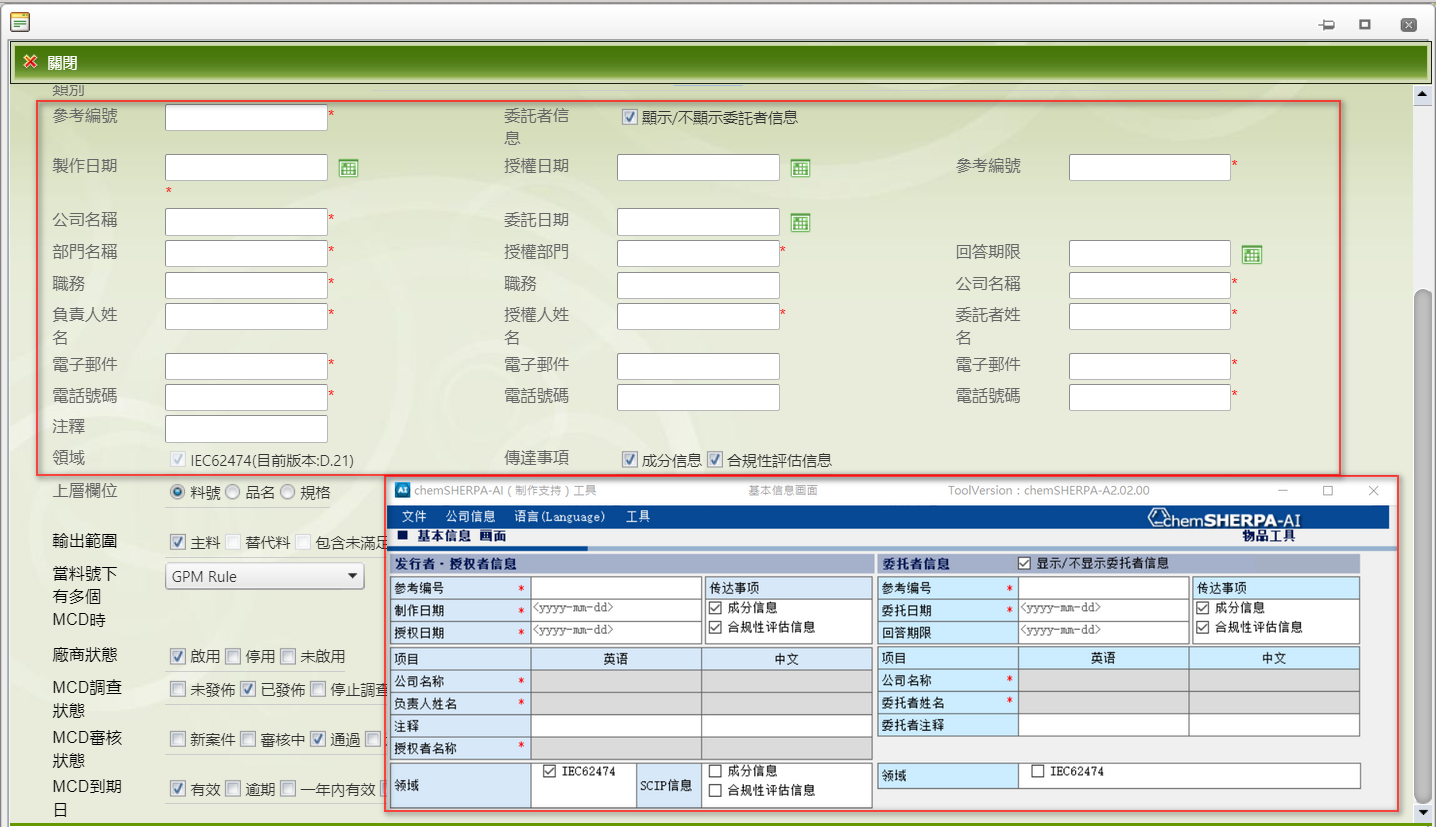Image resolution: width=1436 pixels, height=827 pixels.
Task: Check 合规性评估信息 under SCIP信息 in chemSHERPA
Action: click(715, 790)
